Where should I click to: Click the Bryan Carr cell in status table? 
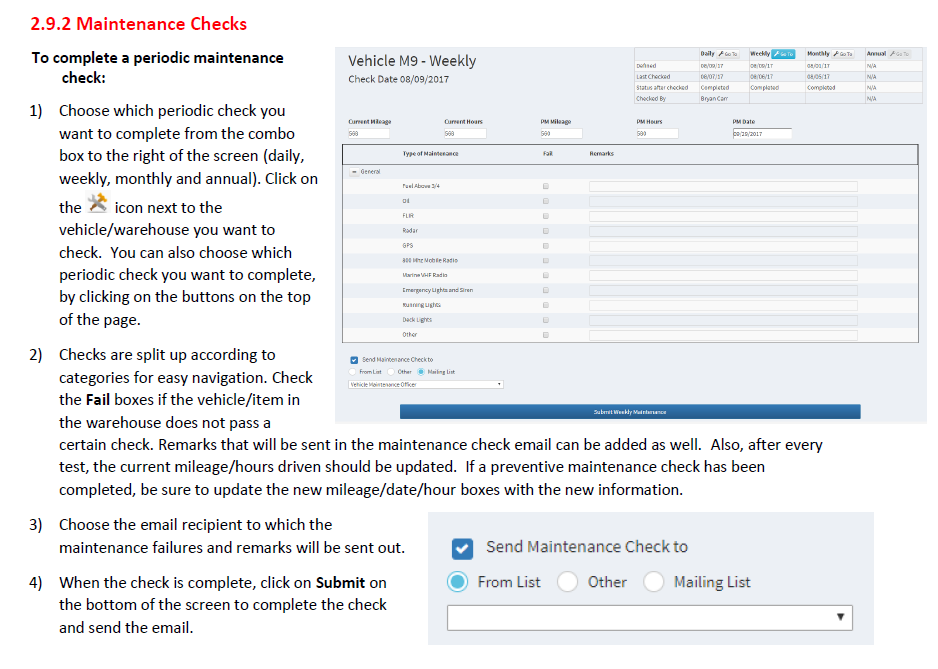point(714,99)
